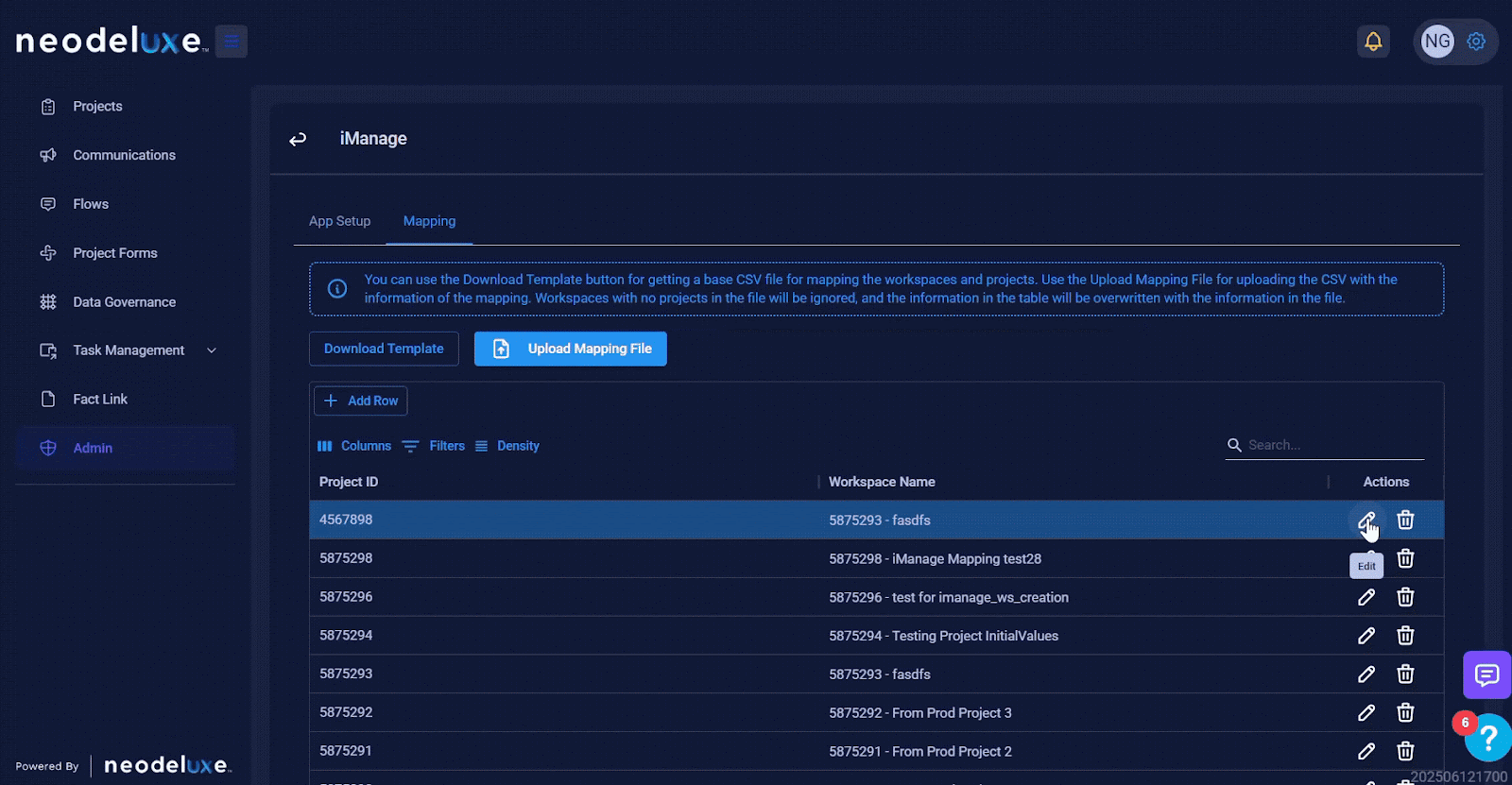Open the chat message widget icon
1512x785 pixels.
point(1487,675)
